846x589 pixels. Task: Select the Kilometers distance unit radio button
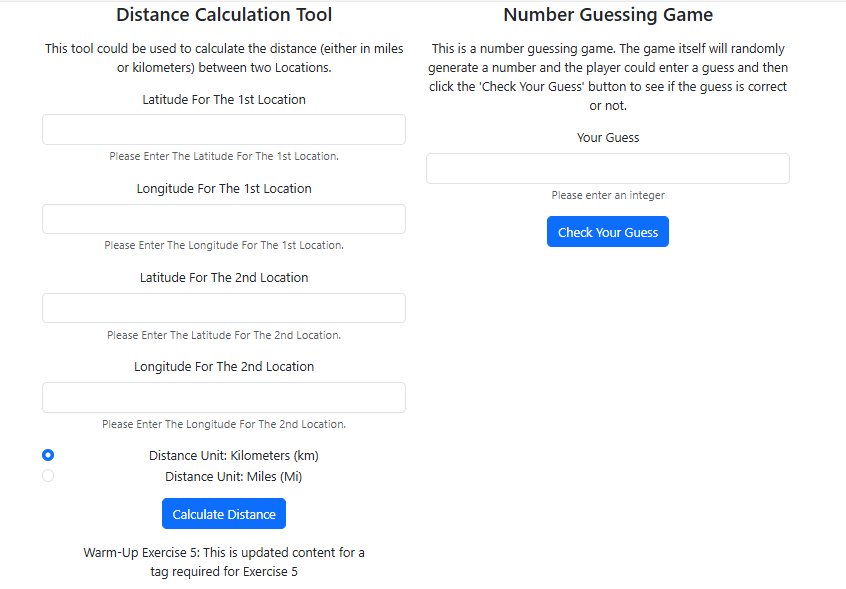48,455
